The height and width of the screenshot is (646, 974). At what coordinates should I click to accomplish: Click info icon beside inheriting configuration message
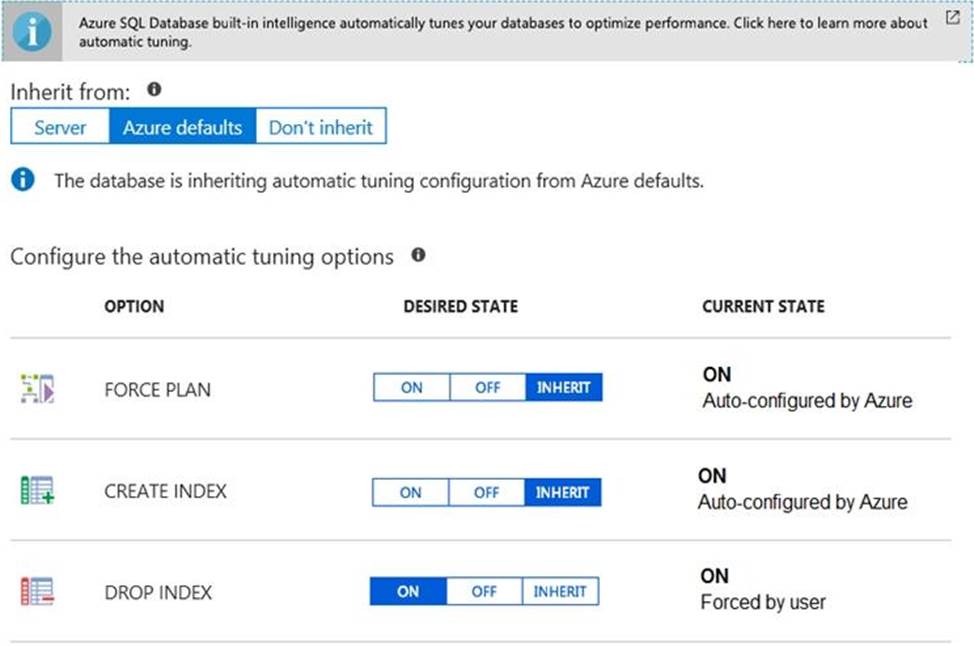(23, 180)
